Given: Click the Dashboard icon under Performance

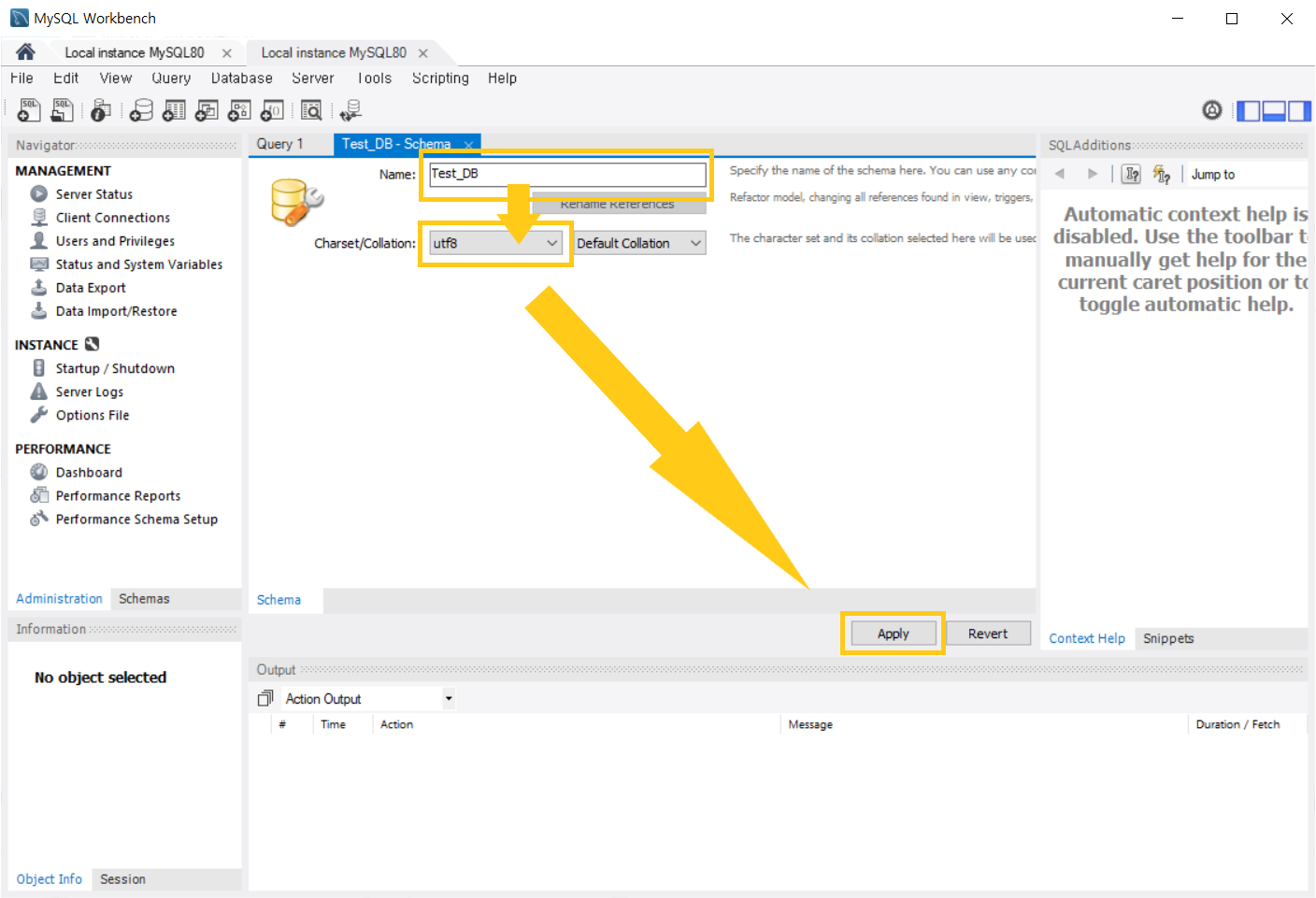Looking at the screenshot, I should pos(38,472).
